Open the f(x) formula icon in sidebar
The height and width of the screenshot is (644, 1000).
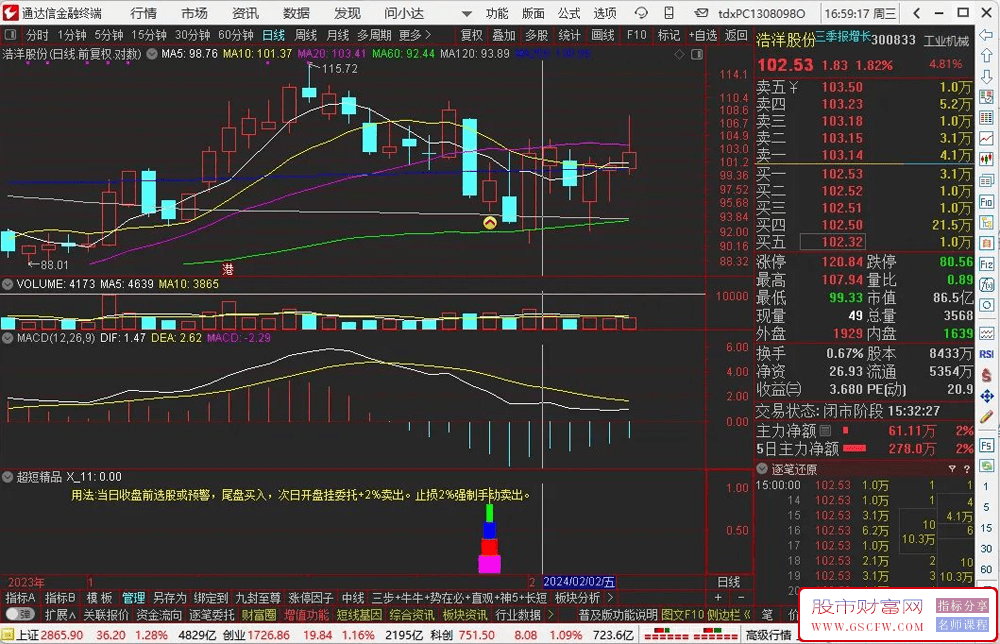tap(987, 284)
